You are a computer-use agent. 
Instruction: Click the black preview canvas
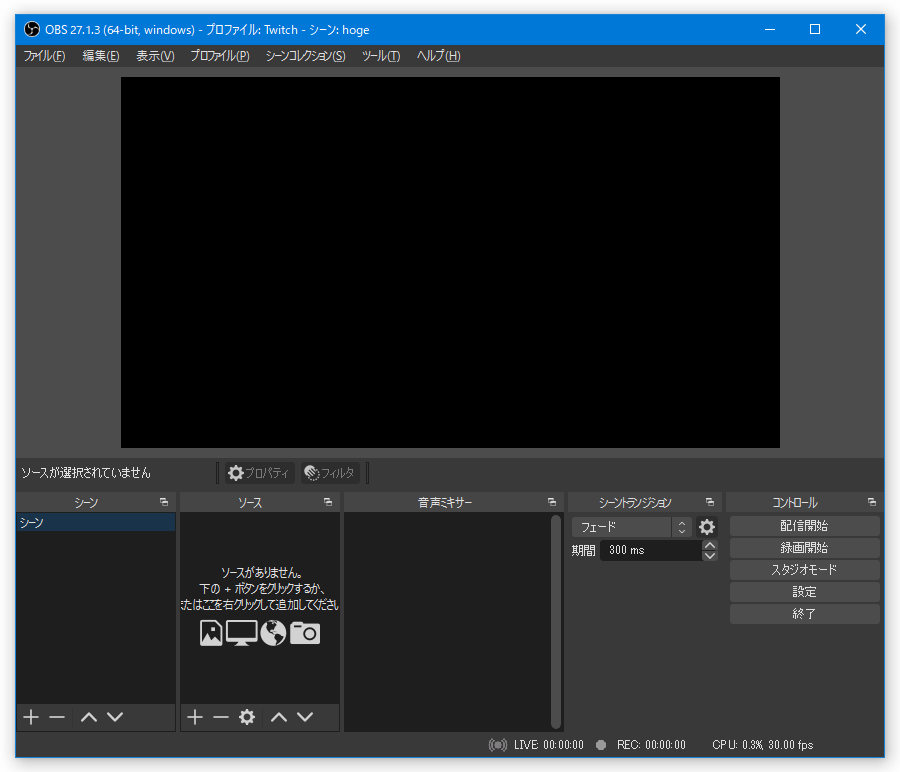450,262
